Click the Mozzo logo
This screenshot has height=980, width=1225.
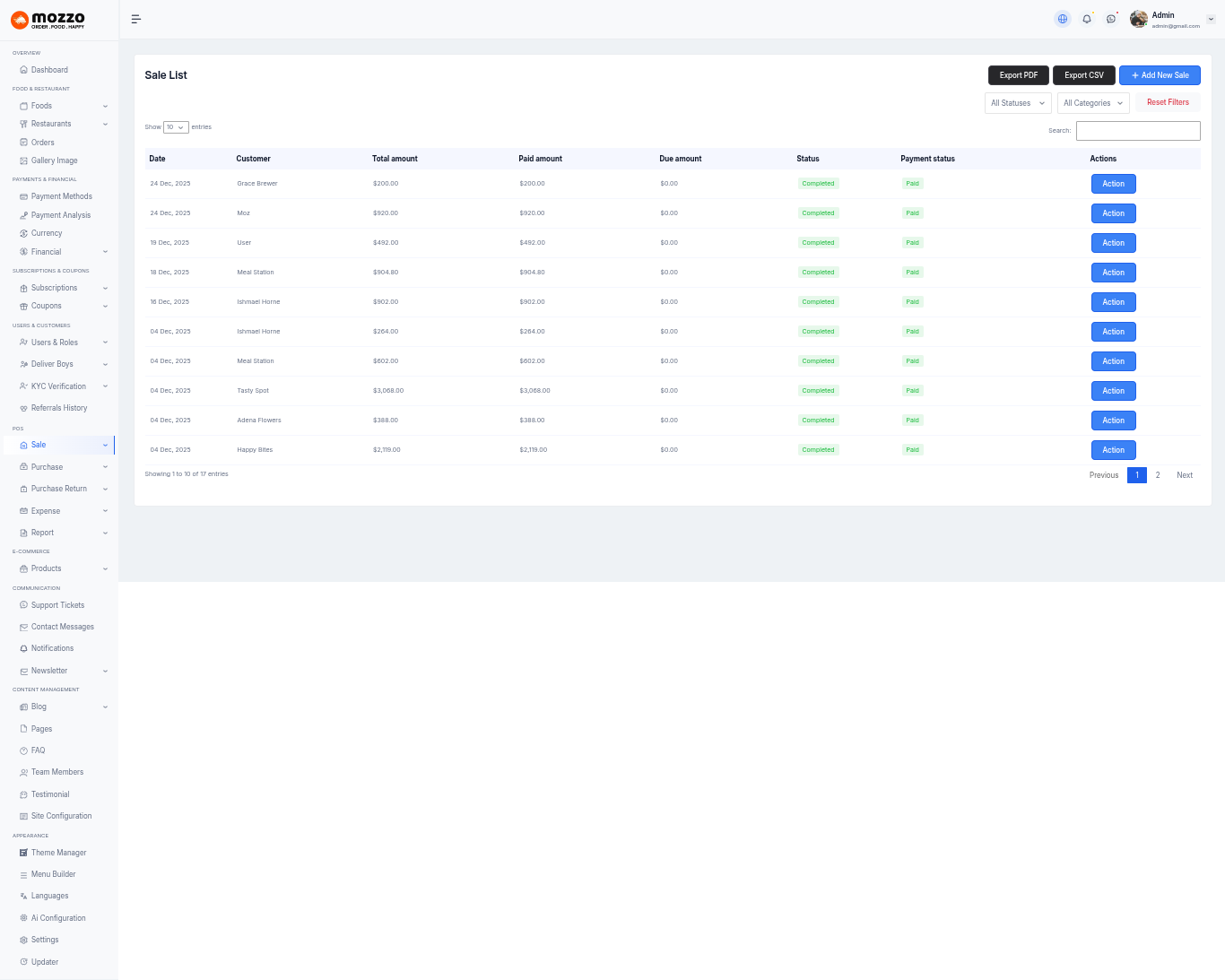(x=48, y=20)
